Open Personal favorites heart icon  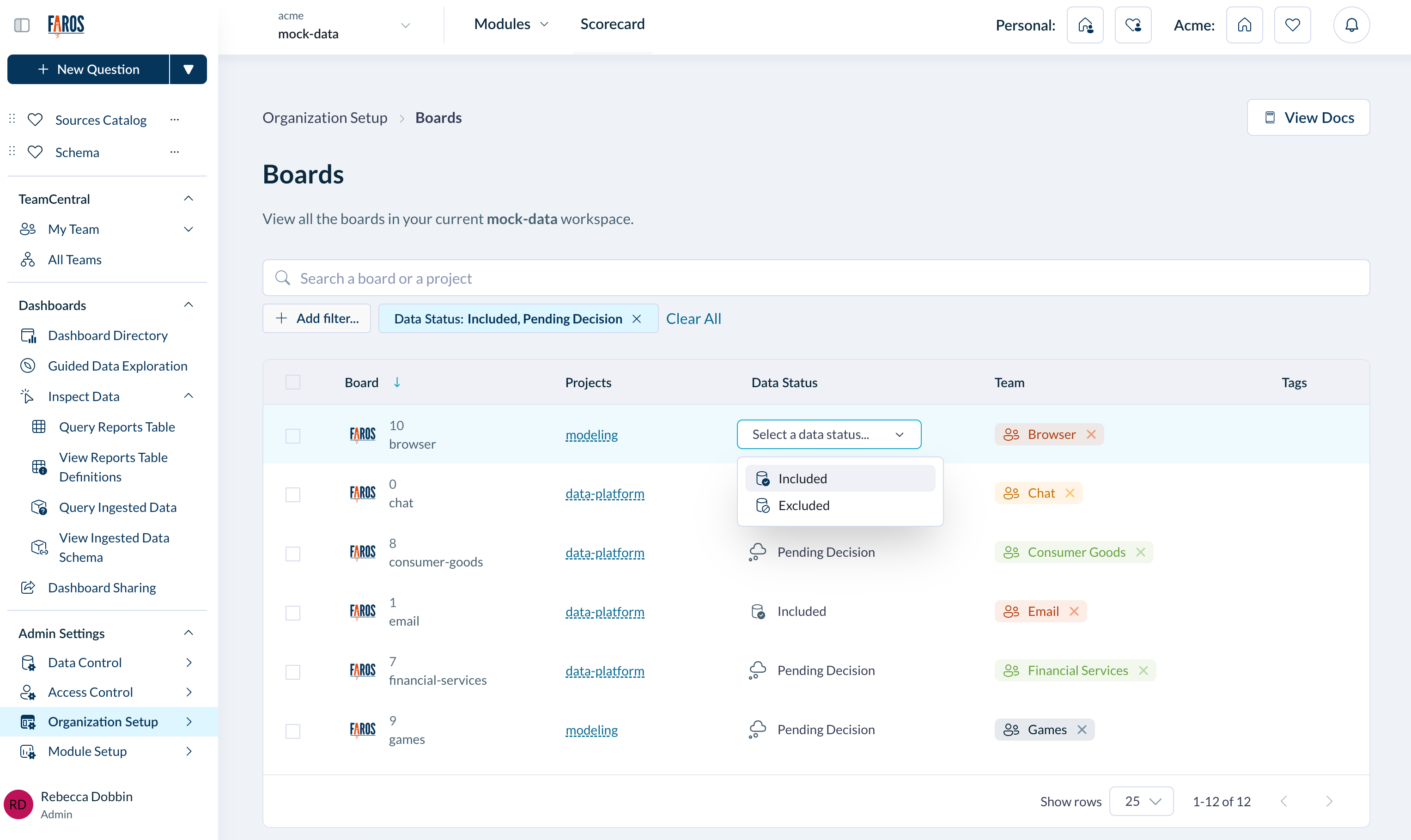click(x=1132, y=25)
